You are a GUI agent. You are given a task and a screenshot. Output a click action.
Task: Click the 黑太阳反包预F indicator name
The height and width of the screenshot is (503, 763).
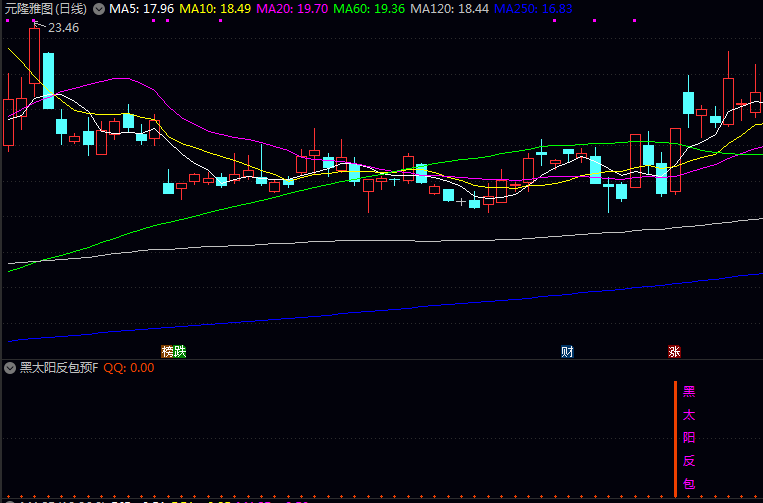59,367
